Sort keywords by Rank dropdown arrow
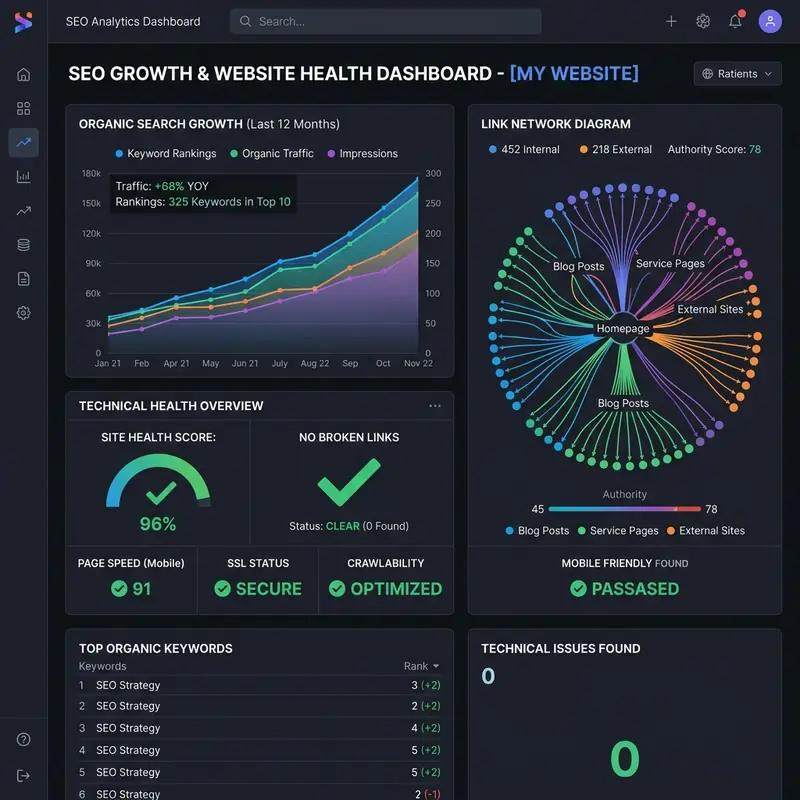800x800 pixels. pos(436,666)
